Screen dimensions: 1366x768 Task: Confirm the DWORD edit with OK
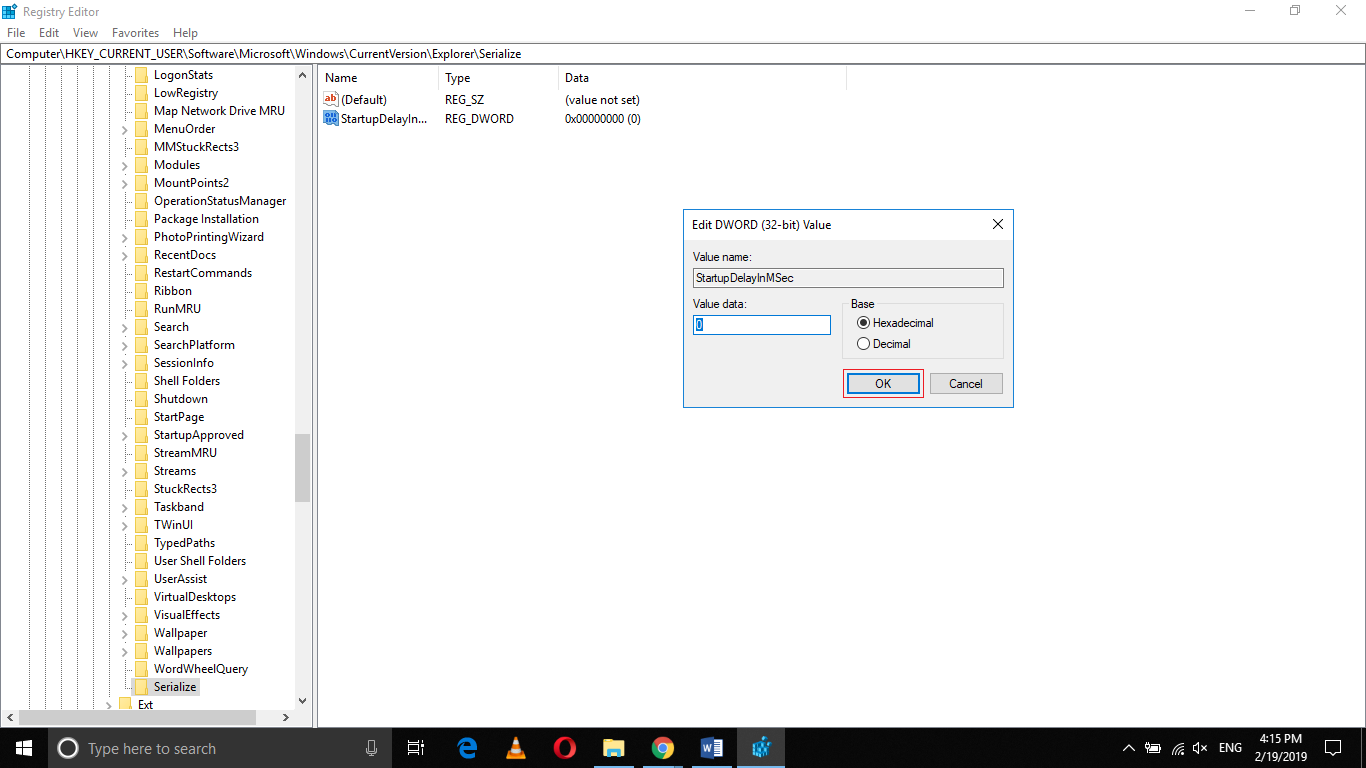(x=883, y=384)
